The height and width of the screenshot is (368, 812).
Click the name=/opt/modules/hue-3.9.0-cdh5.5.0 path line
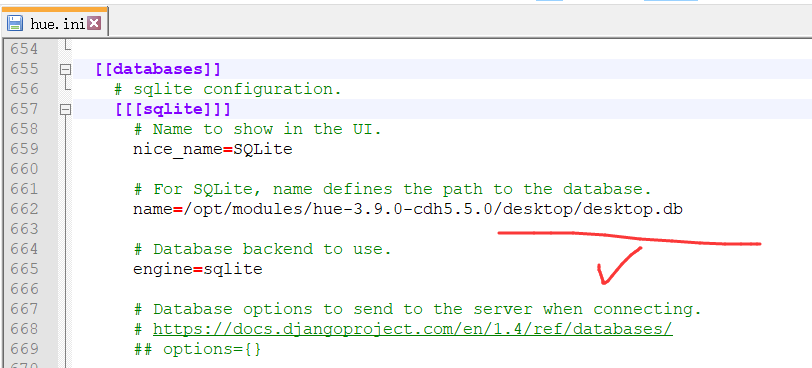(x=408, y=209)
